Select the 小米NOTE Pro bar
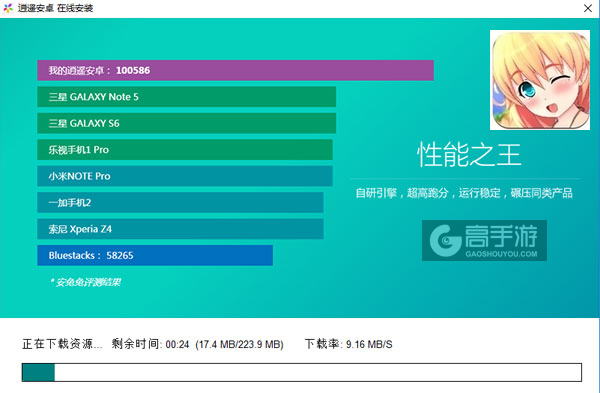 185,176
